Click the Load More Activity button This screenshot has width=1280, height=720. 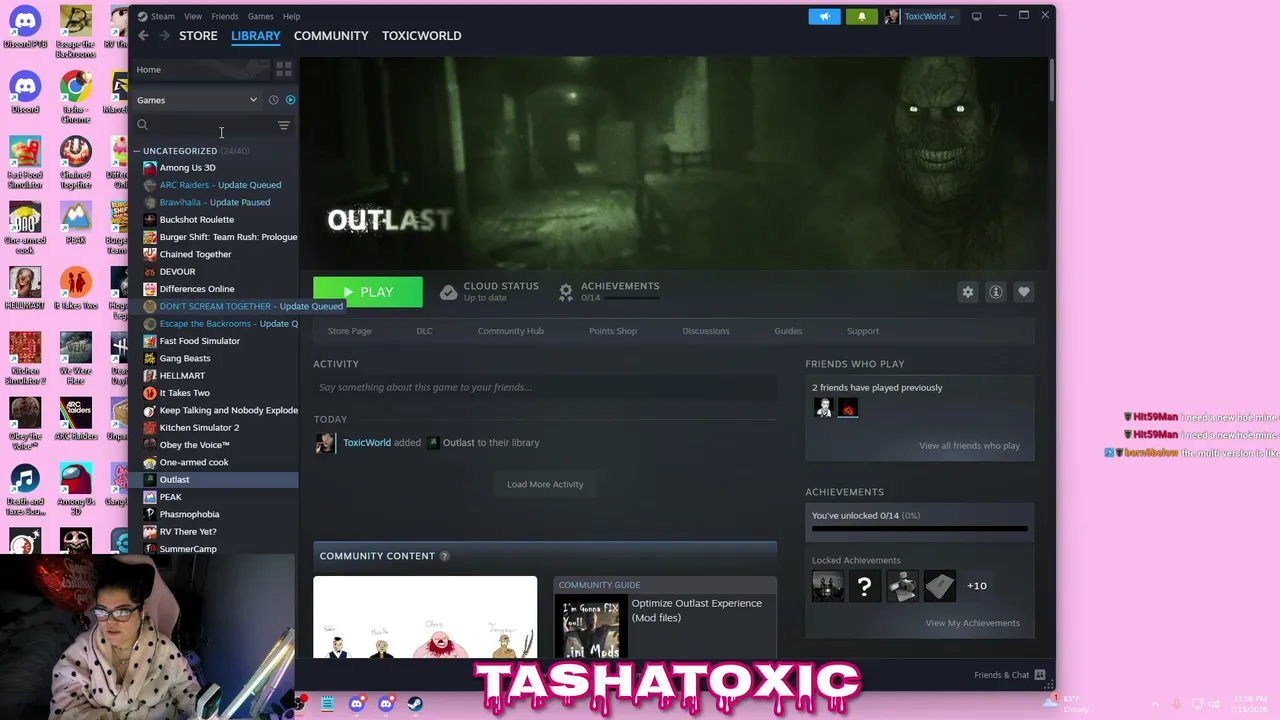[x=545, y=484]
